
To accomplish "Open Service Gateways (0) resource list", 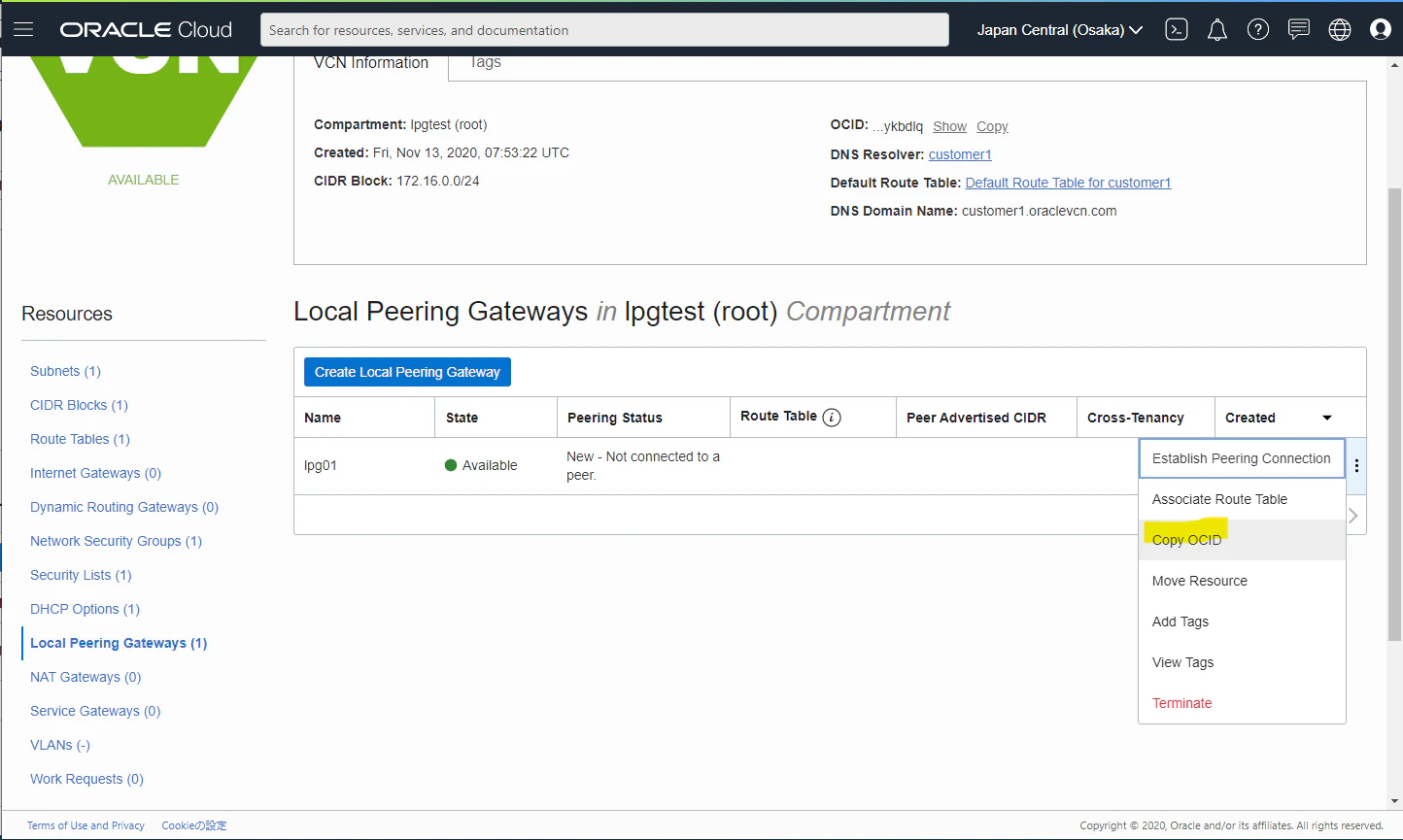I will tap(95, 711).
